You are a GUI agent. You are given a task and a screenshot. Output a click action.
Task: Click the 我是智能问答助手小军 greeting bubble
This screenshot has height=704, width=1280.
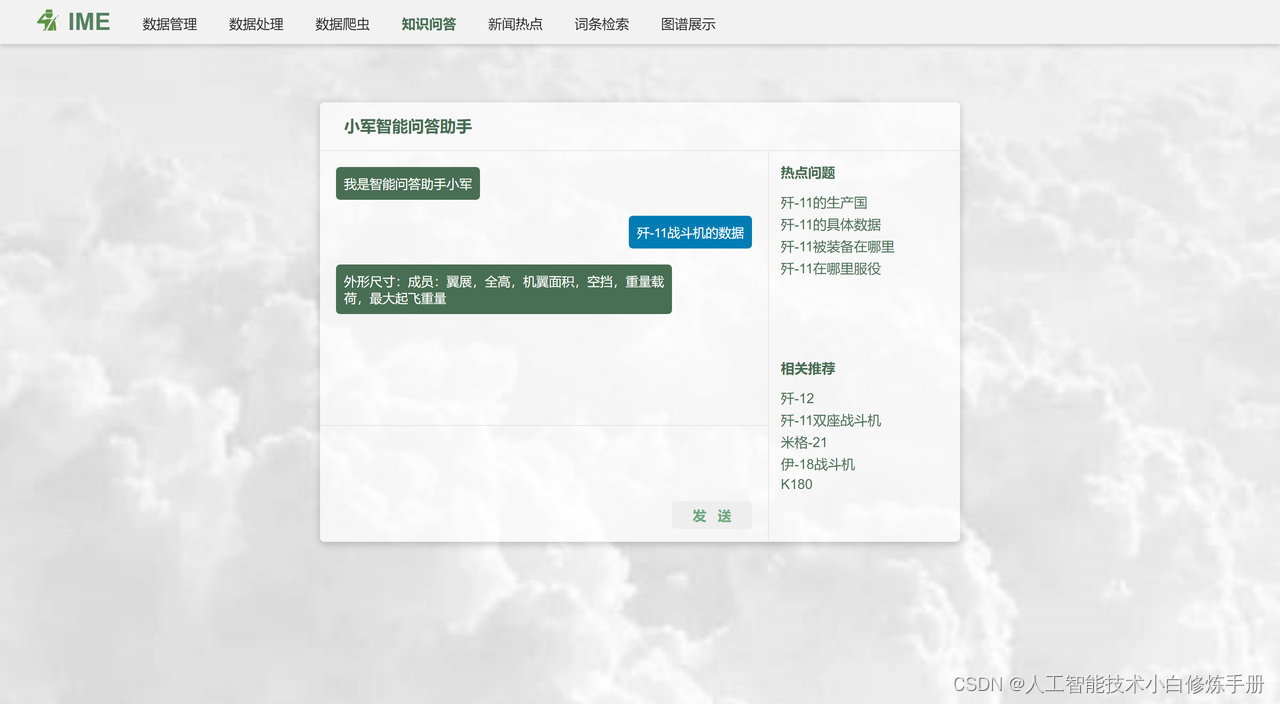pos(408,184)
